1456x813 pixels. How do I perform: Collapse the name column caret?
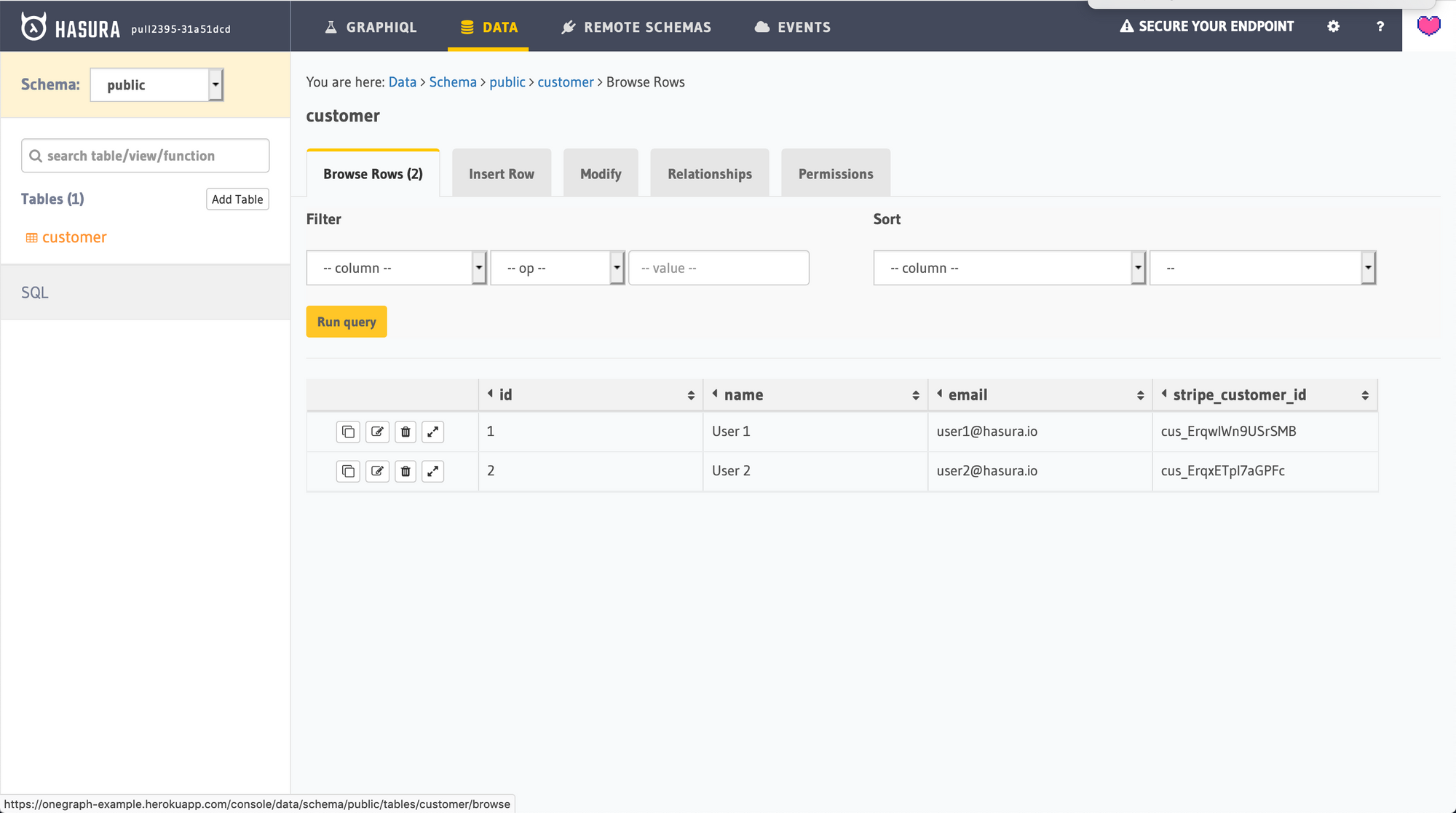pyautogui.click(x=715, y=393)
